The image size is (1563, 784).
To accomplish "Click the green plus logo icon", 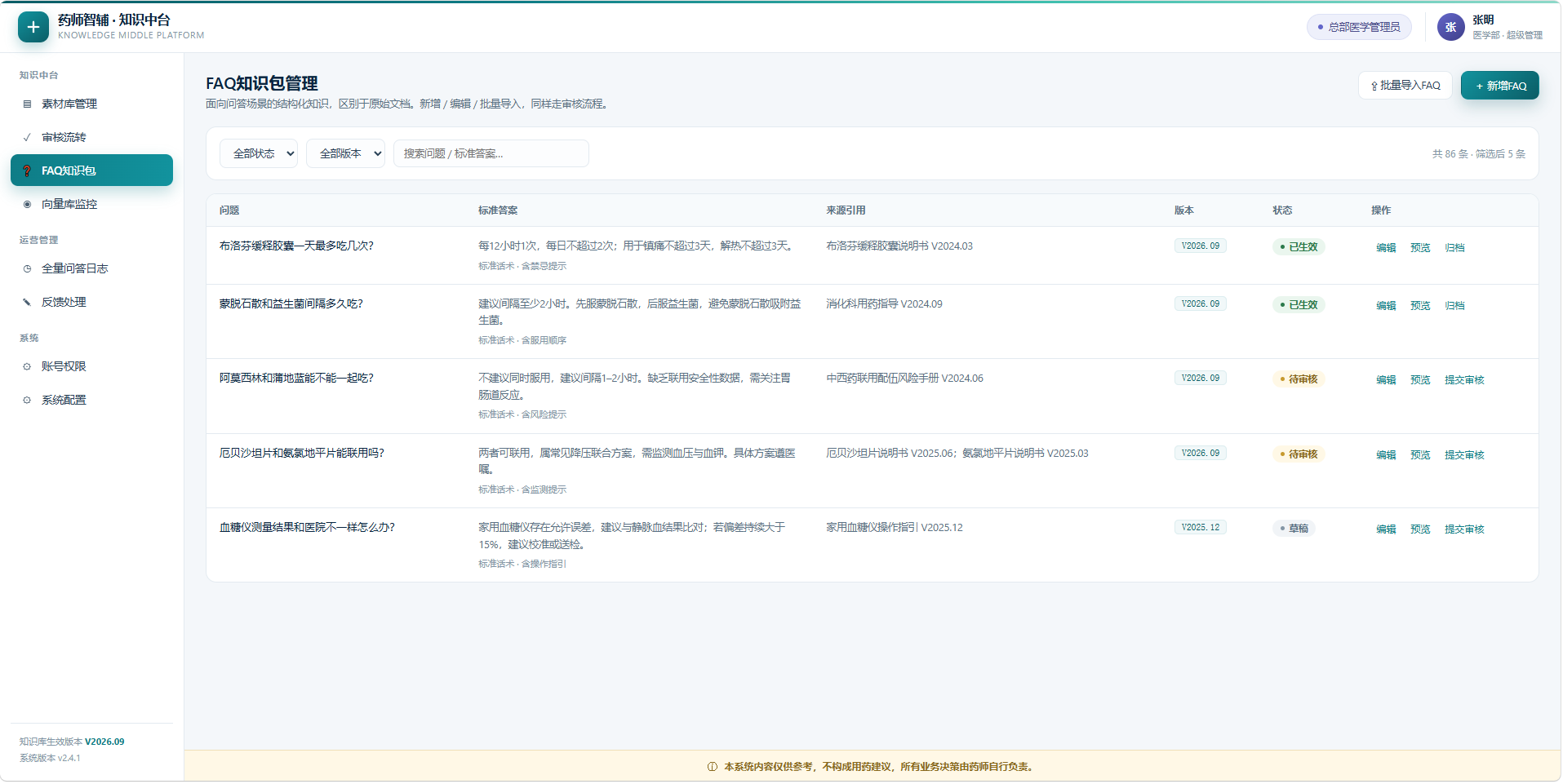I will tap(33, 27).
